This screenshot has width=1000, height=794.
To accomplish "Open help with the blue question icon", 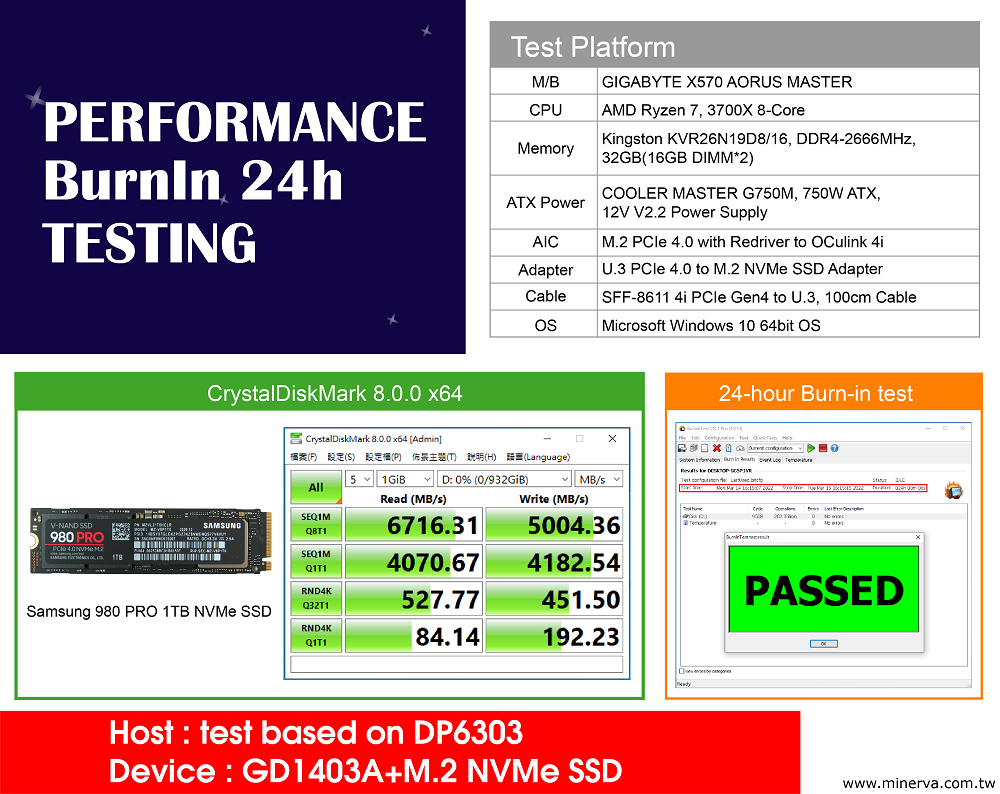I will click(x=834, y=448).
